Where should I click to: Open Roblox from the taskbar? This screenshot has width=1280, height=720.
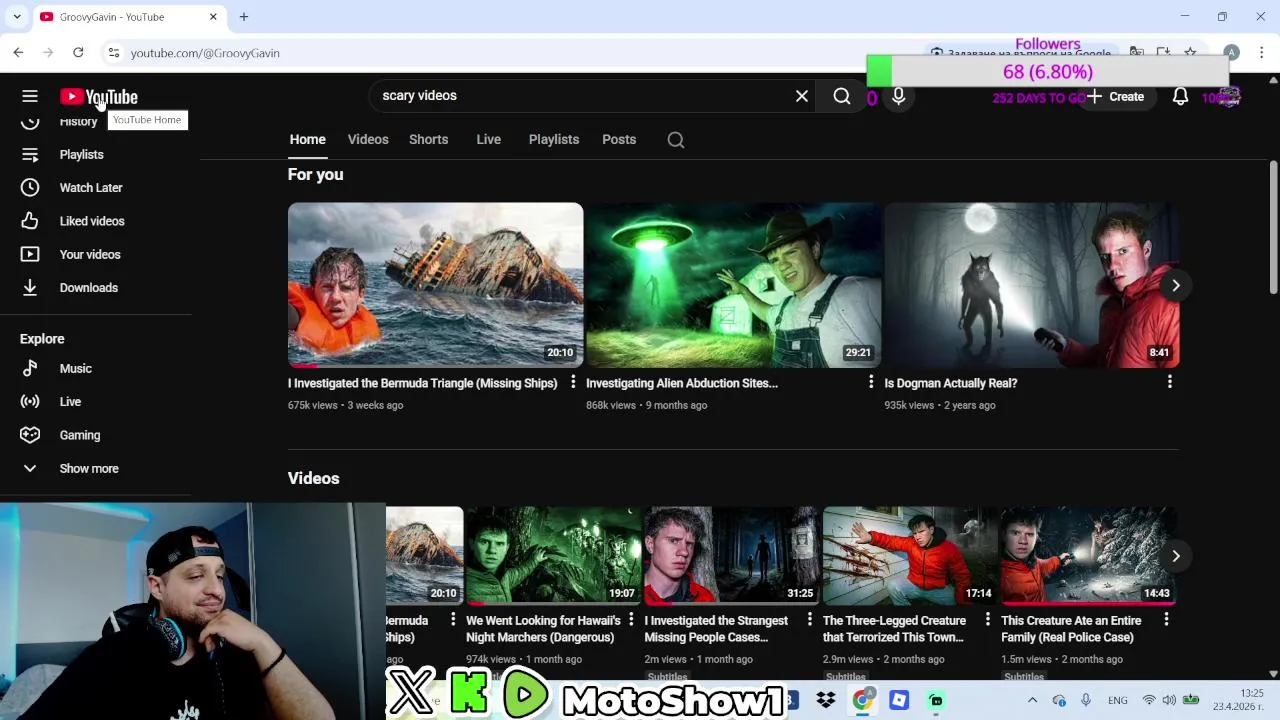click(x=898, y=700)
